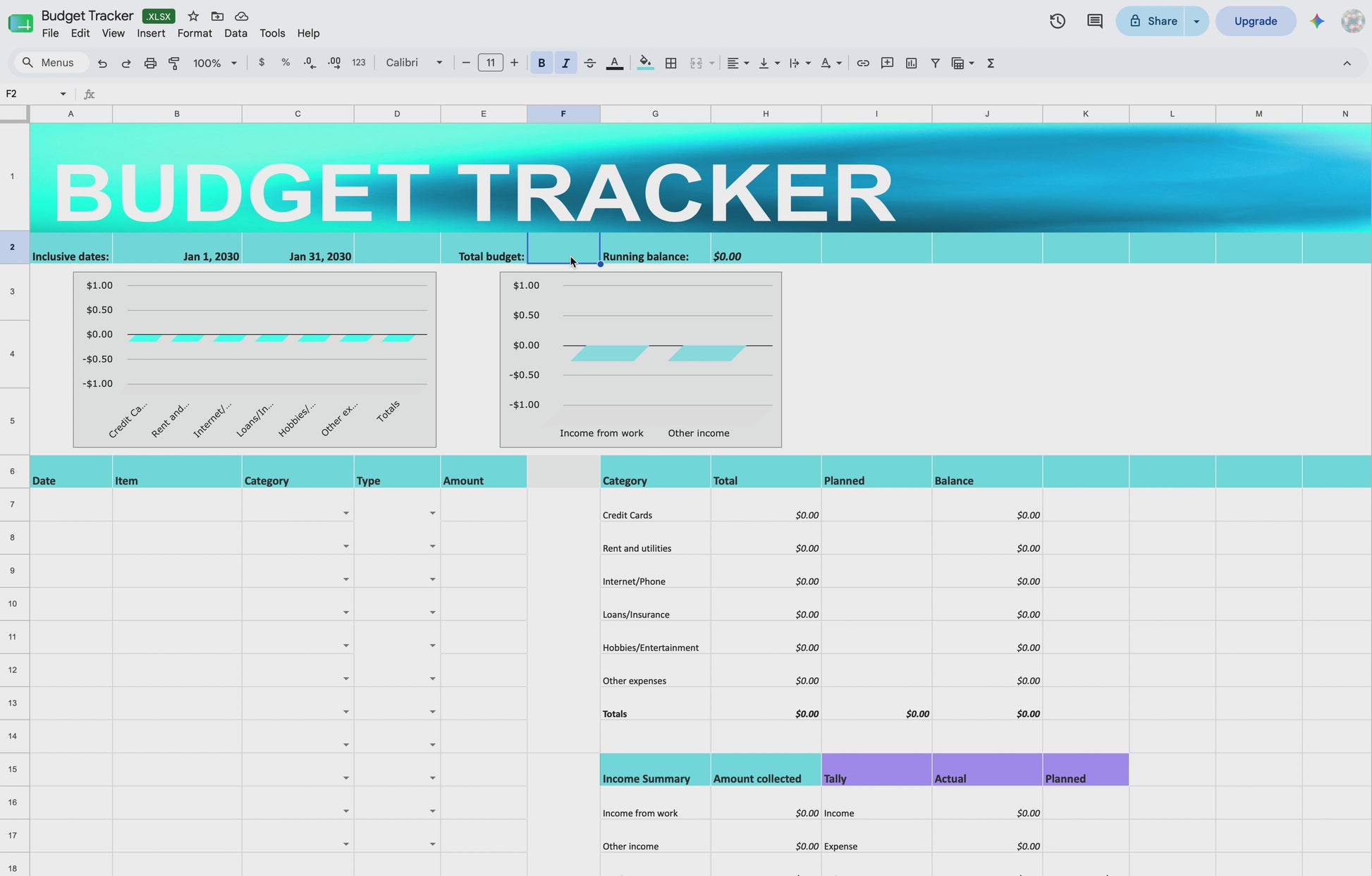Open the View menu

click(x=113, y=33)
